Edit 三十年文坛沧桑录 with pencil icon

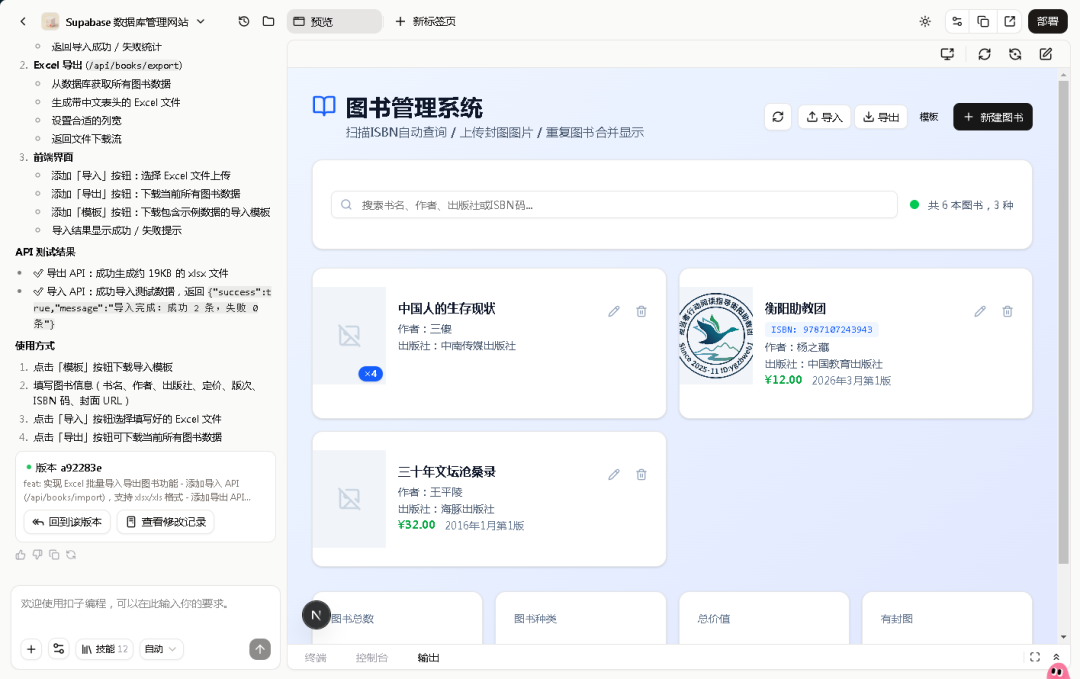(x=614, y=474)
